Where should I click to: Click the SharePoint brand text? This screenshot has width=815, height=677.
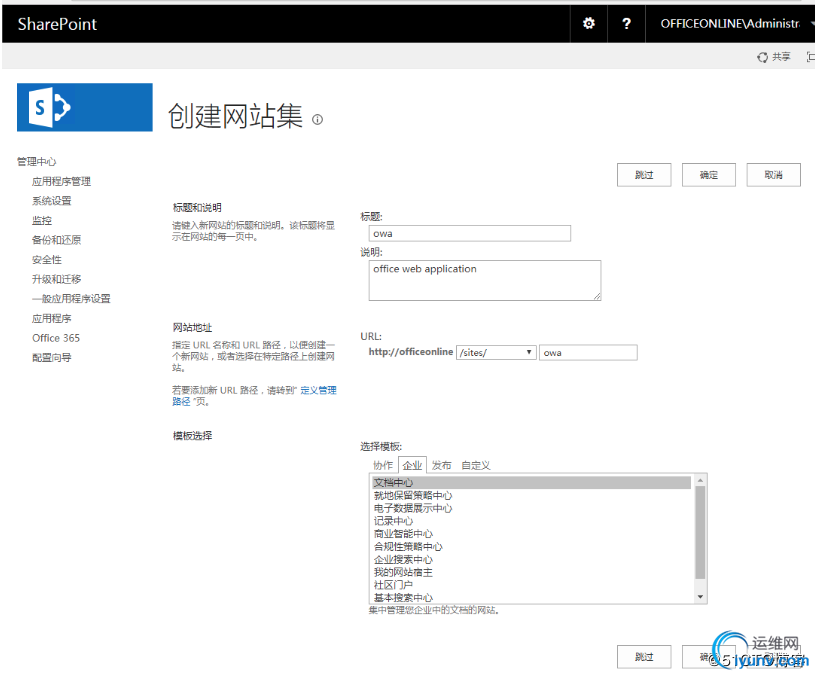tap(57, 24)
